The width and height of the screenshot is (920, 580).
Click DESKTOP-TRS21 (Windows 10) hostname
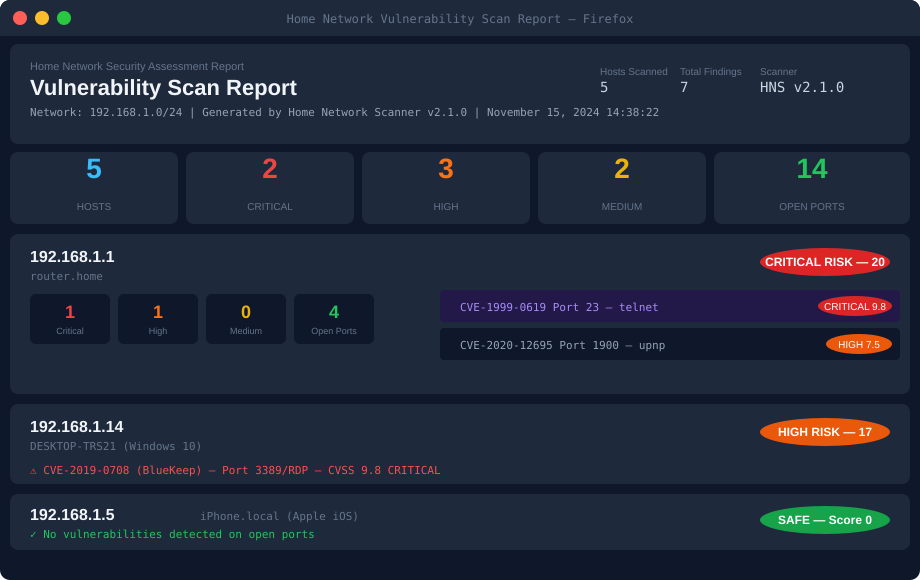pos(116,446)
